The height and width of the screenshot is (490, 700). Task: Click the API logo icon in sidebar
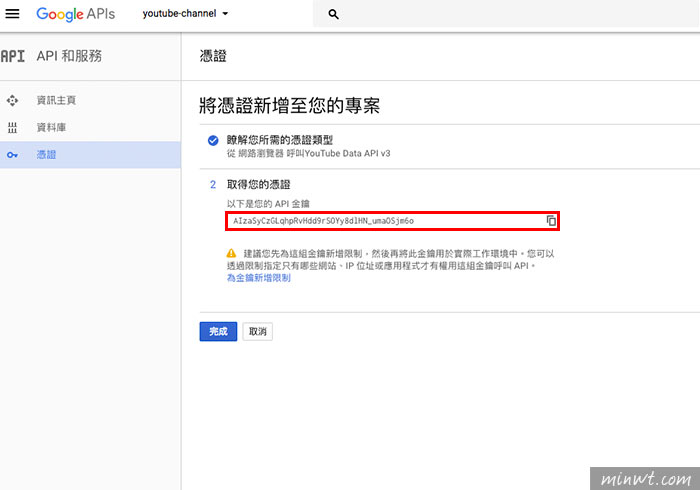(12, 56)
